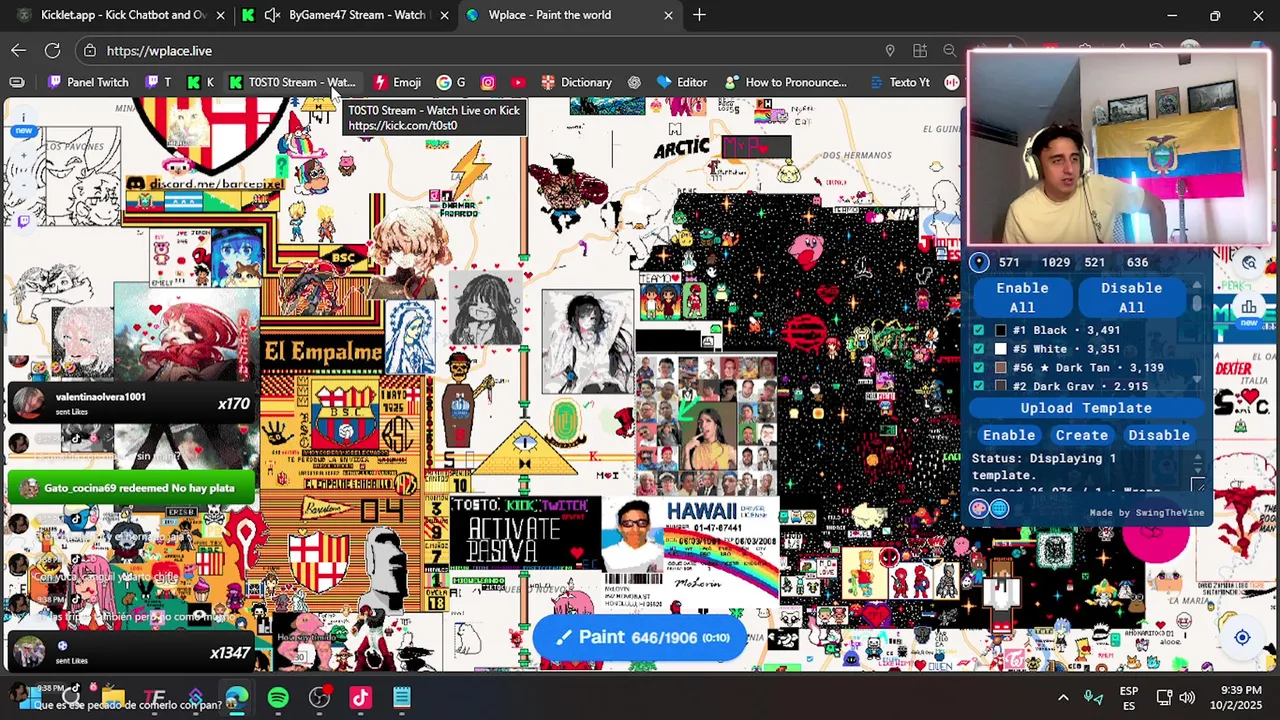The height and width of the screenshot is (720, 1280).
Task: Click the color list scroll-up arrow
Action: click(1197, 286)
